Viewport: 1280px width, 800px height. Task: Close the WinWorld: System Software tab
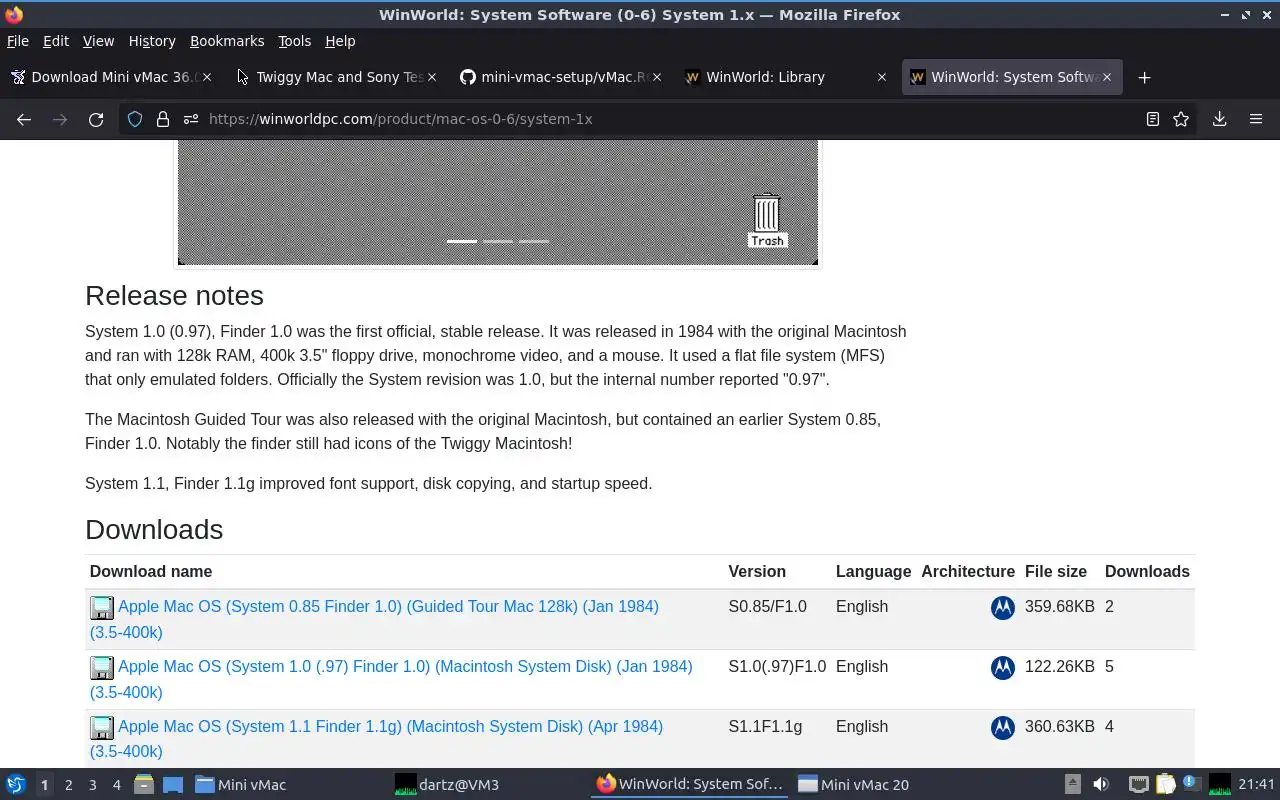tap(1107, 77)
